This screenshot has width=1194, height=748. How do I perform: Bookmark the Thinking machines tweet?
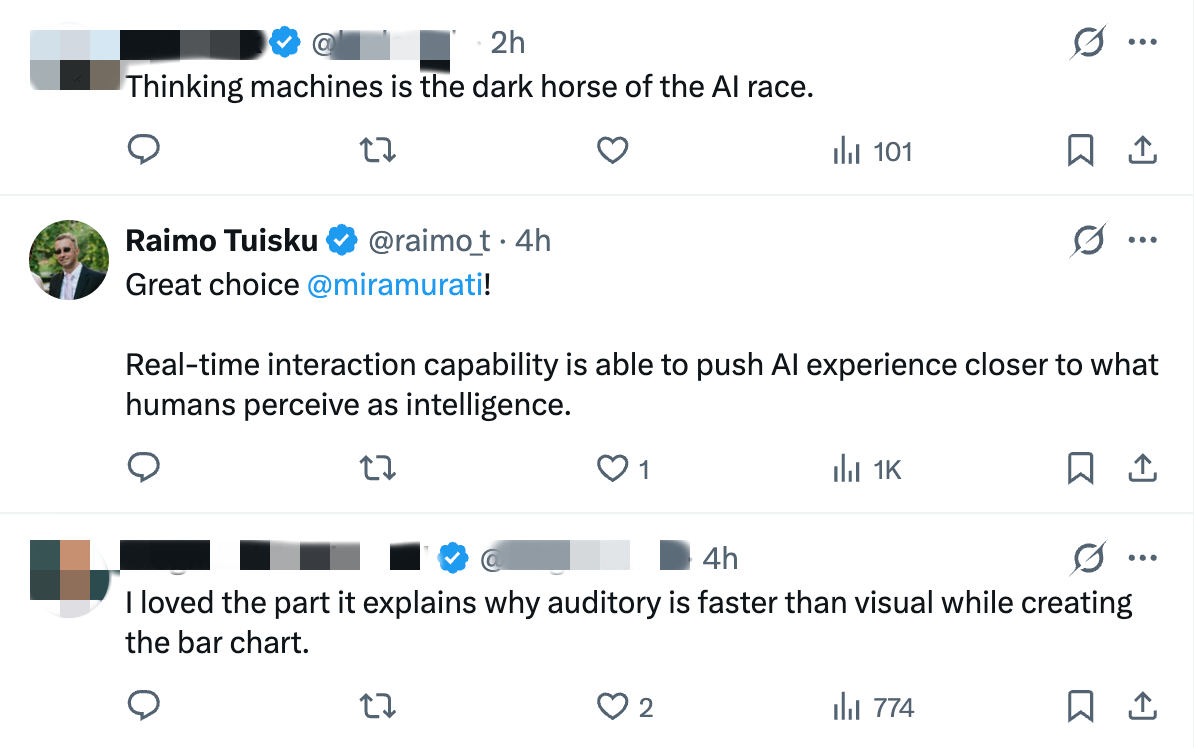click(x=1080, y=150)
